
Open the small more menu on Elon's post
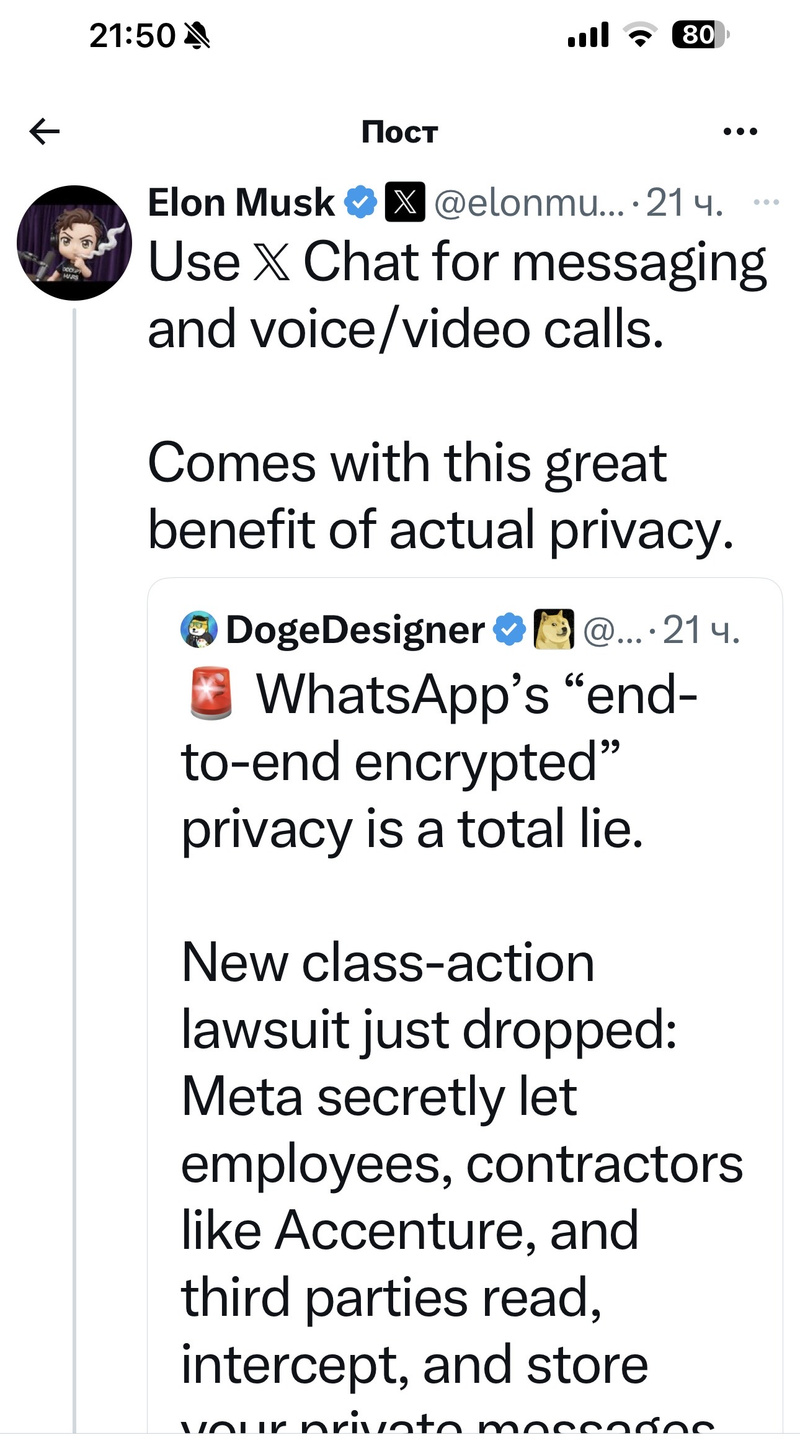tap(765, 202)
